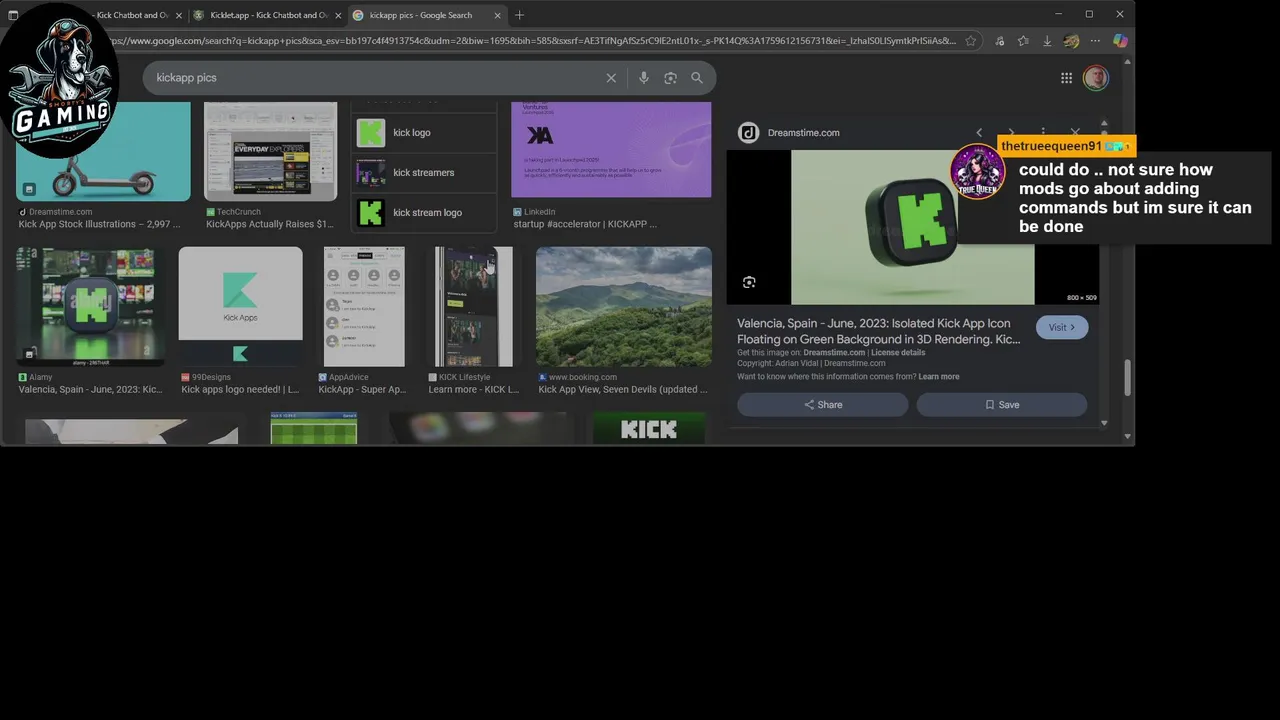The width and height of the screenshot is (1280, 720).
Task: Launch the Copilot sidebar icon
Action: coord(1120,41)
